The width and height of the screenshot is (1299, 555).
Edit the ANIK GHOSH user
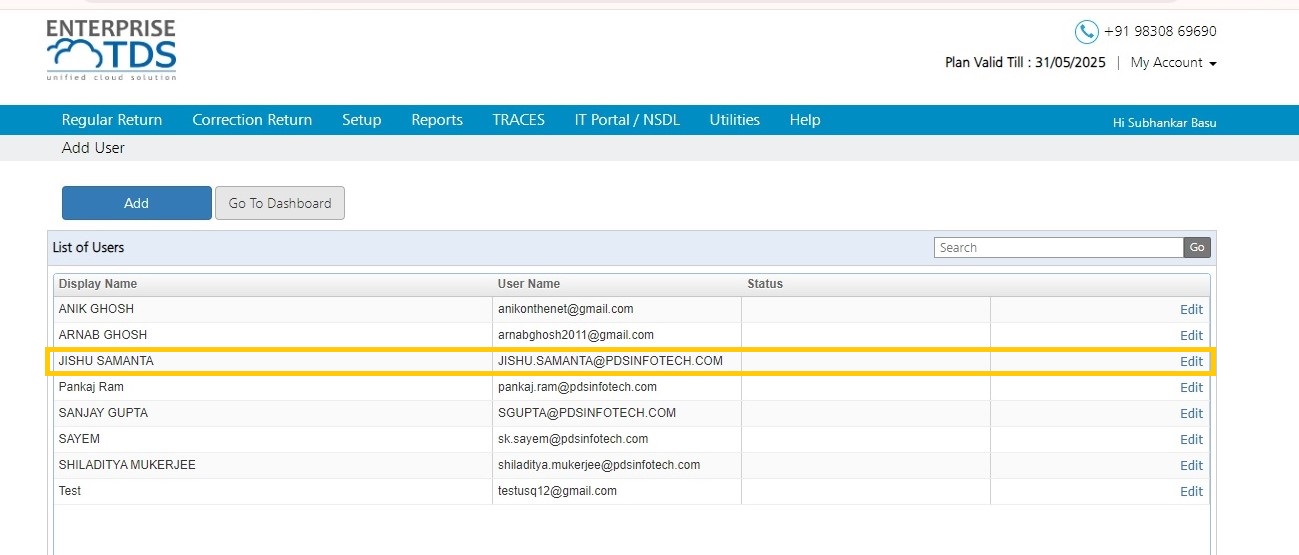[x=1191, y=310]
